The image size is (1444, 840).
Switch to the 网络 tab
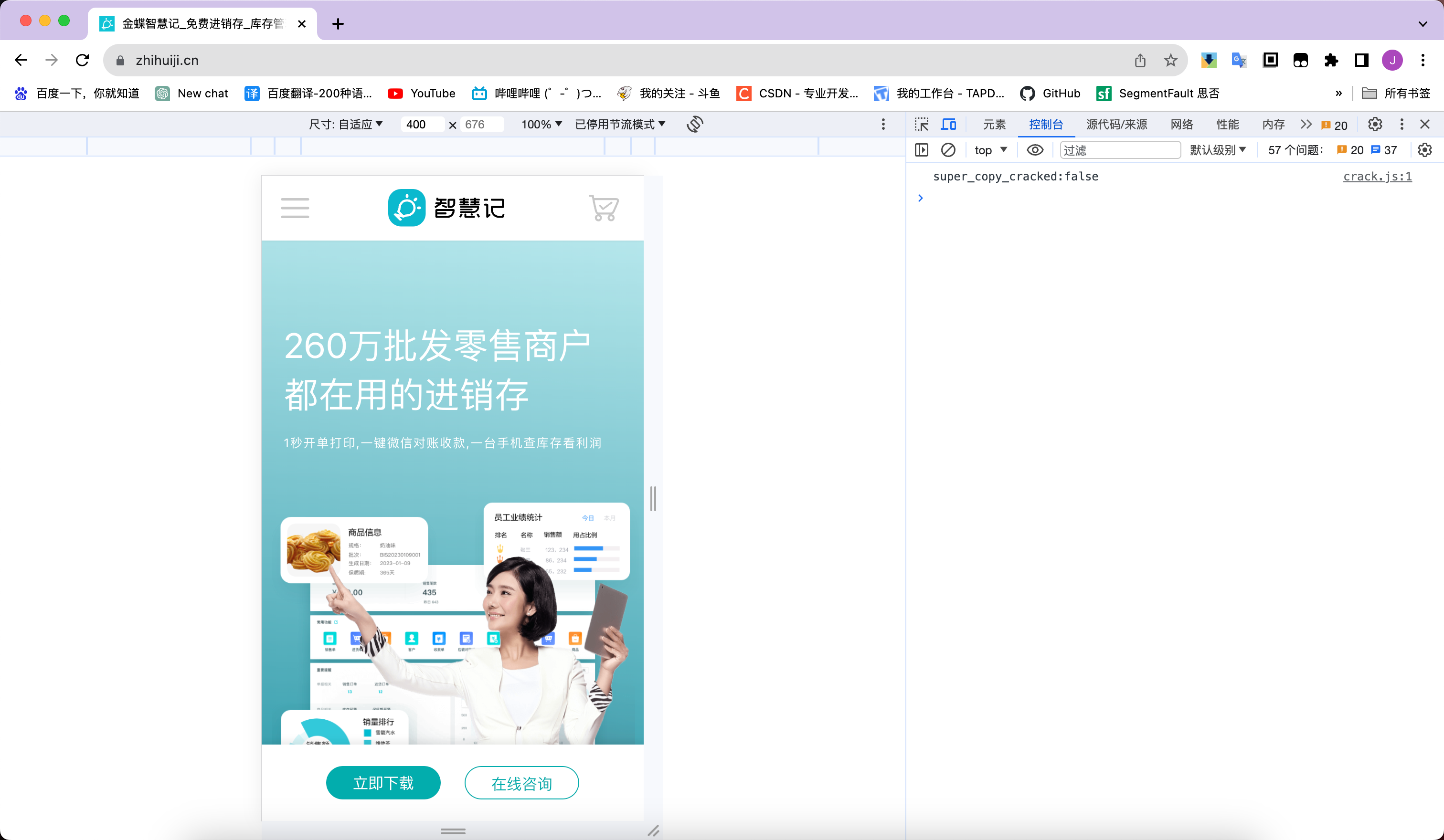point(1181,124)
